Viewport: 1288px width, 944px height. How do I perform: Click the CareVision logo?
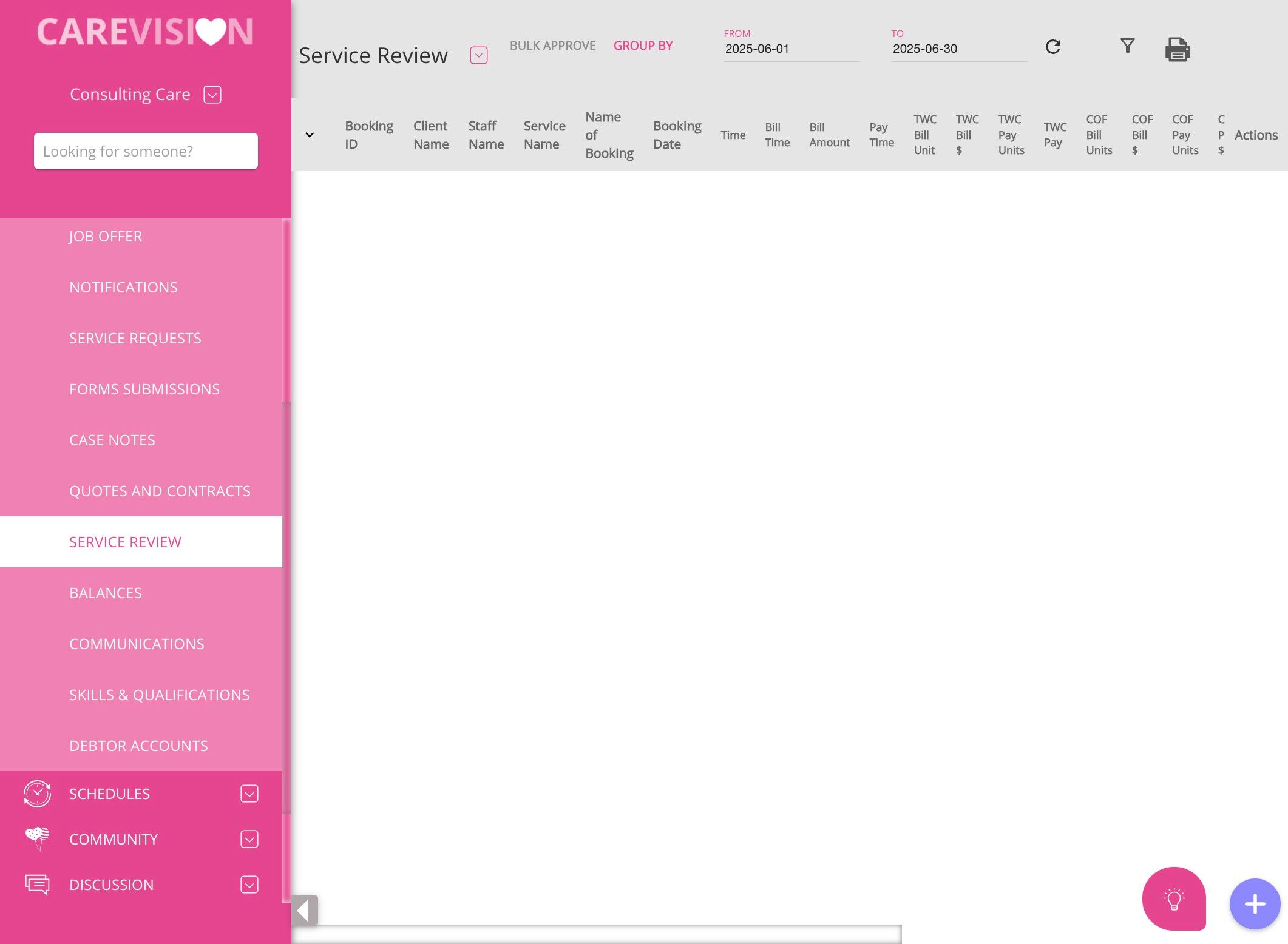pos(145,32)
